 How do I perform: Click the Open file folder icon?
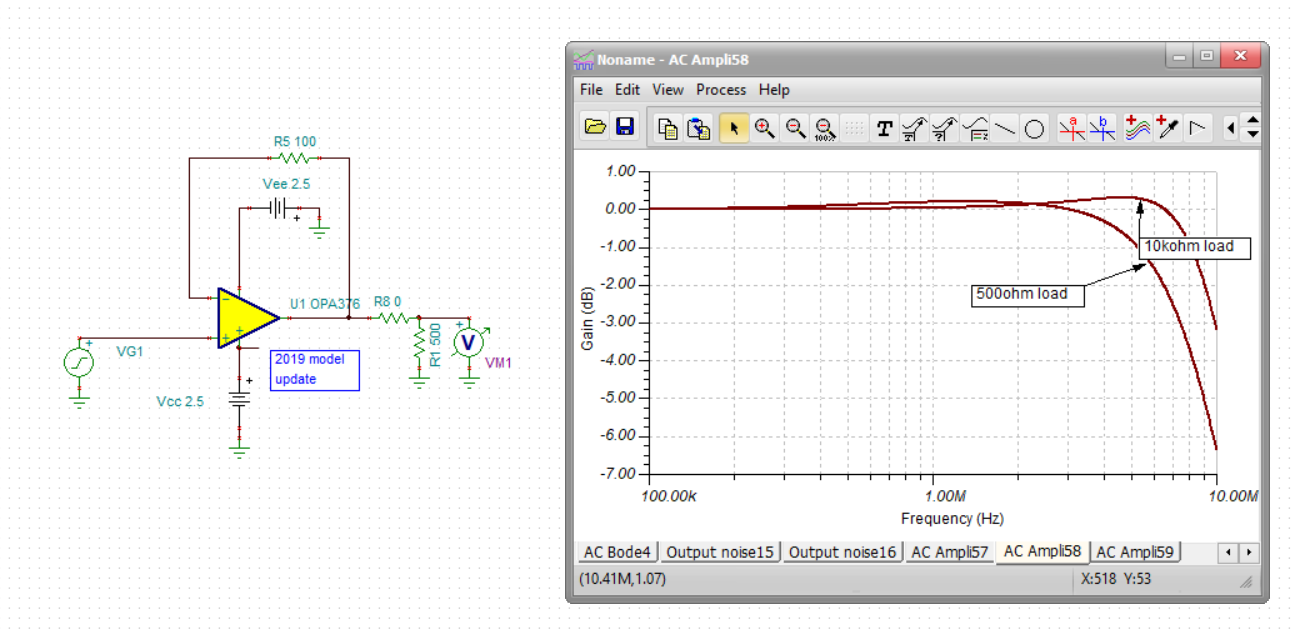point(595,127)
